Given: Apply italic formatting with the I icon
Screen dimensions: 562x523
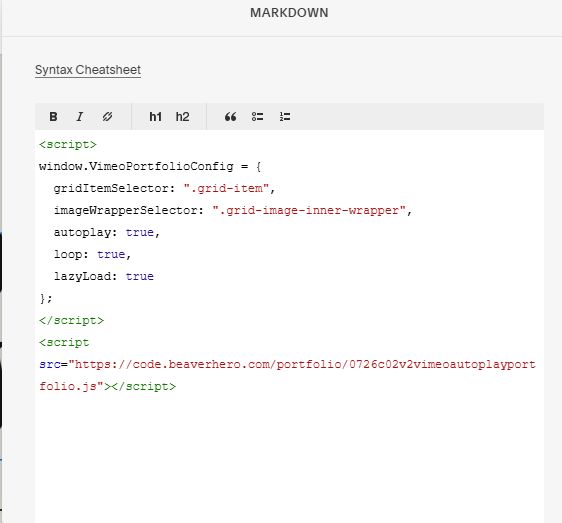Looking at the screenshot, I should tap(80, 117).
